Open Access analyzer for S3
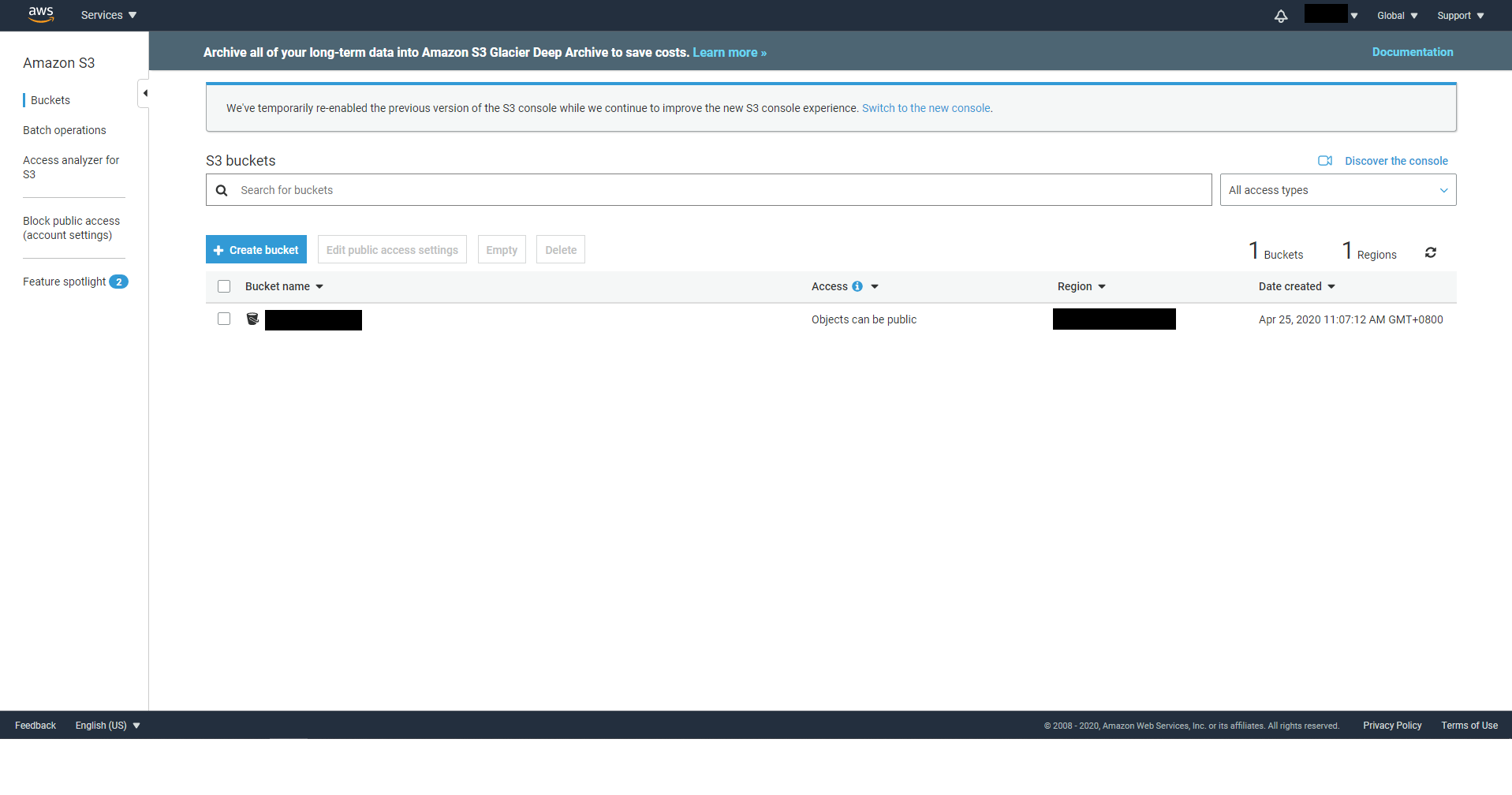The height and width of the screenshot is (795, 1512). [71, 167]
